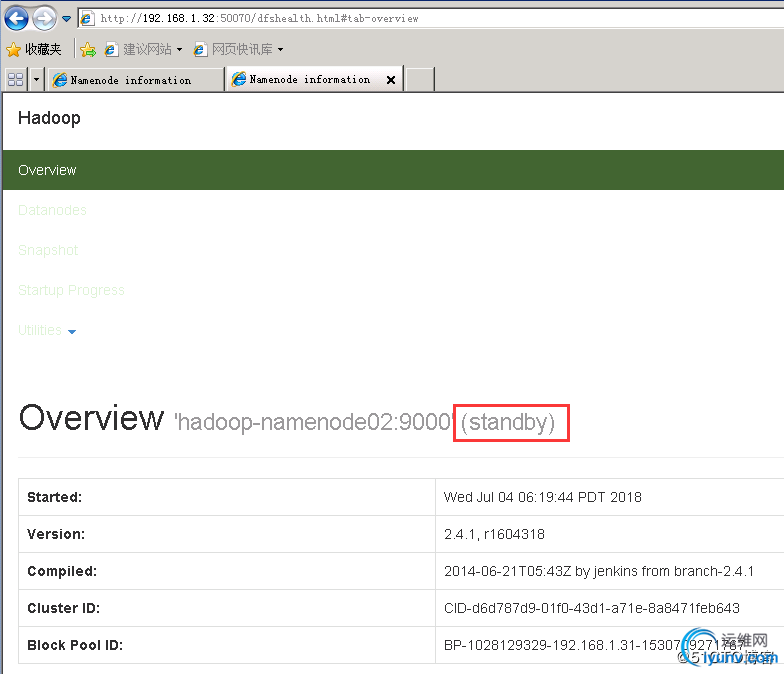The height and width of the screenshot is (674, 784).
Task: Expand the 网页快讯库 dropdown arrow
Action: [280, 50]
